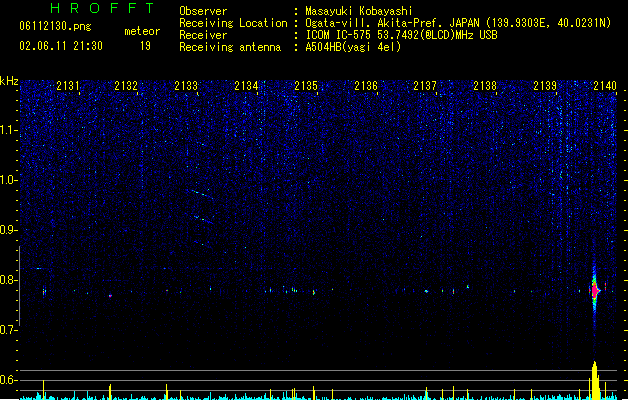629x400 pixels.
Task: Click the 2131 time marker
Action: pyautogui.click(x=67, y=86)
